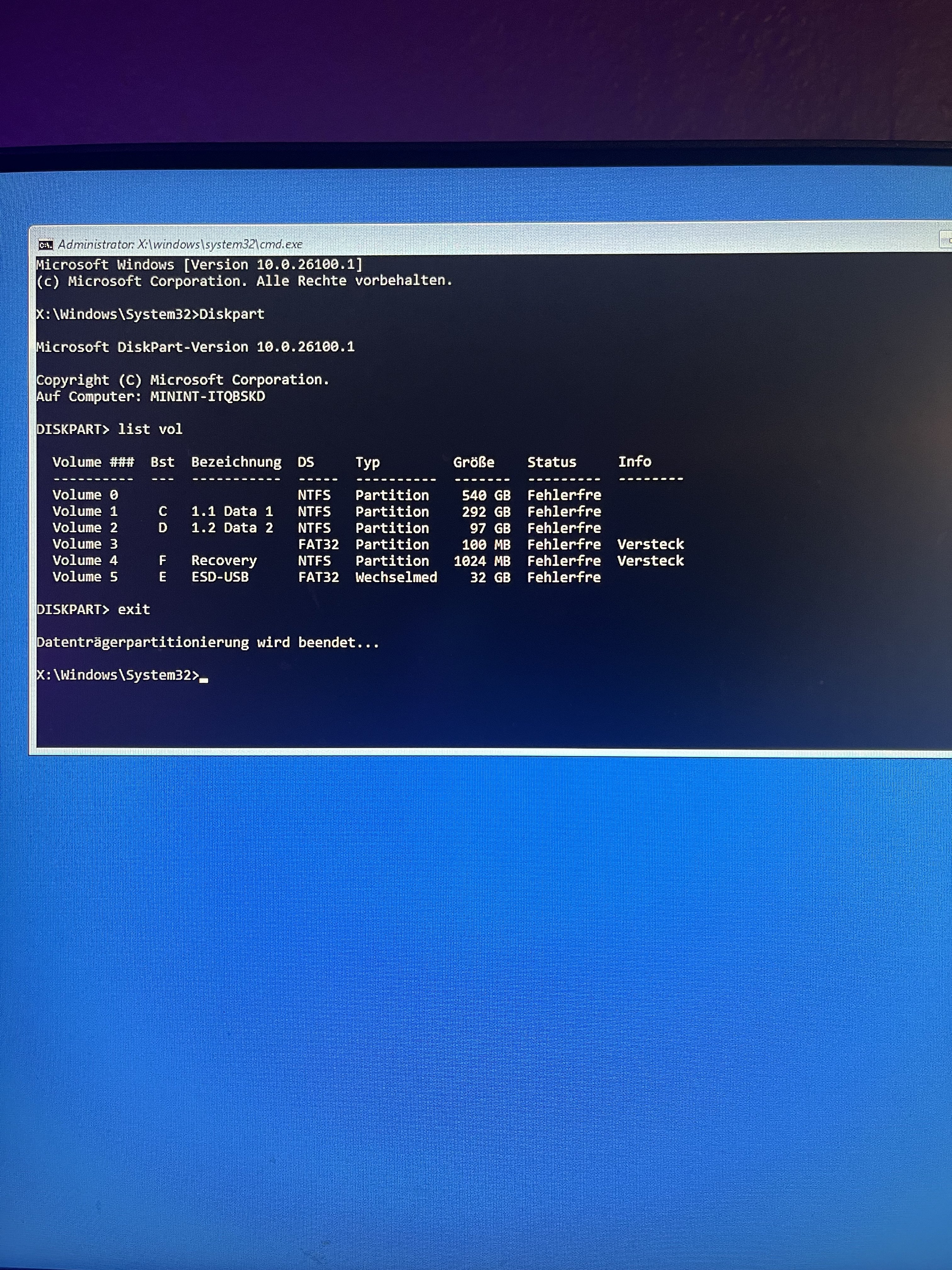Click the 'Info' column header
Viewport: 952px width, 1270px height.
[x=634, y=462]
